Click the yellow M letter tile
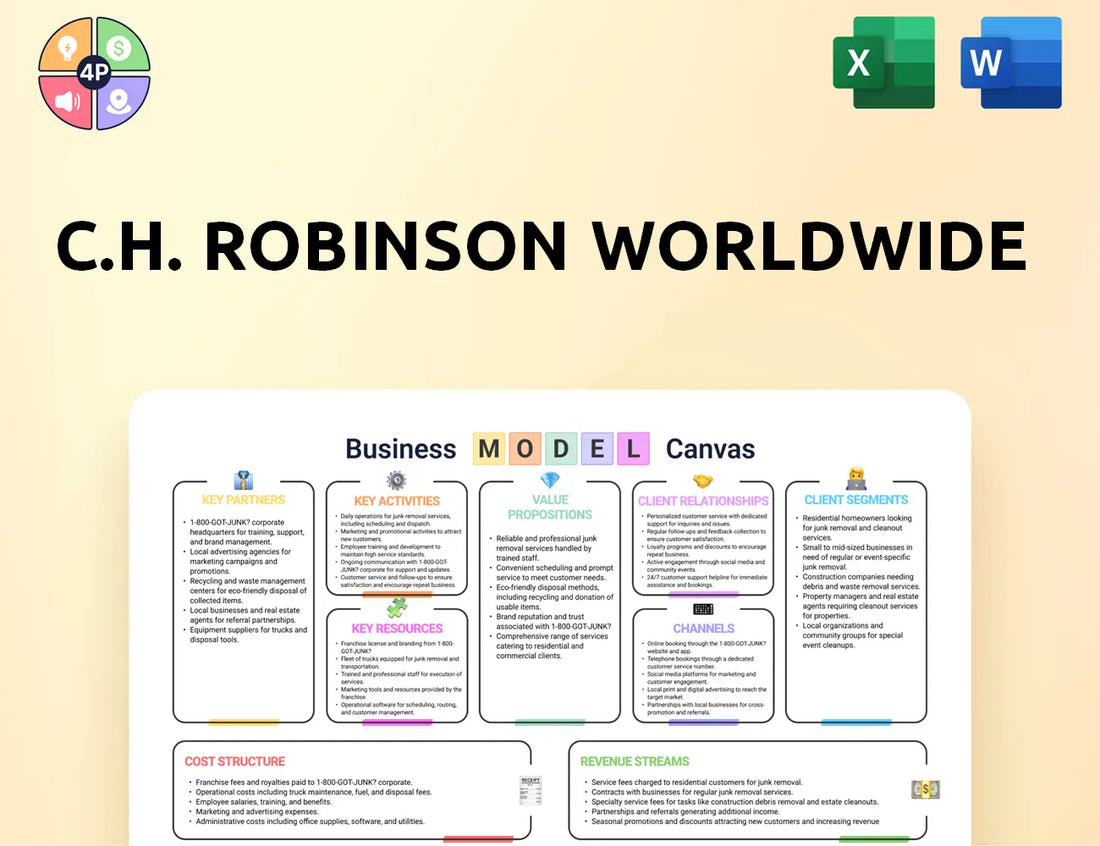 [489, 448]
